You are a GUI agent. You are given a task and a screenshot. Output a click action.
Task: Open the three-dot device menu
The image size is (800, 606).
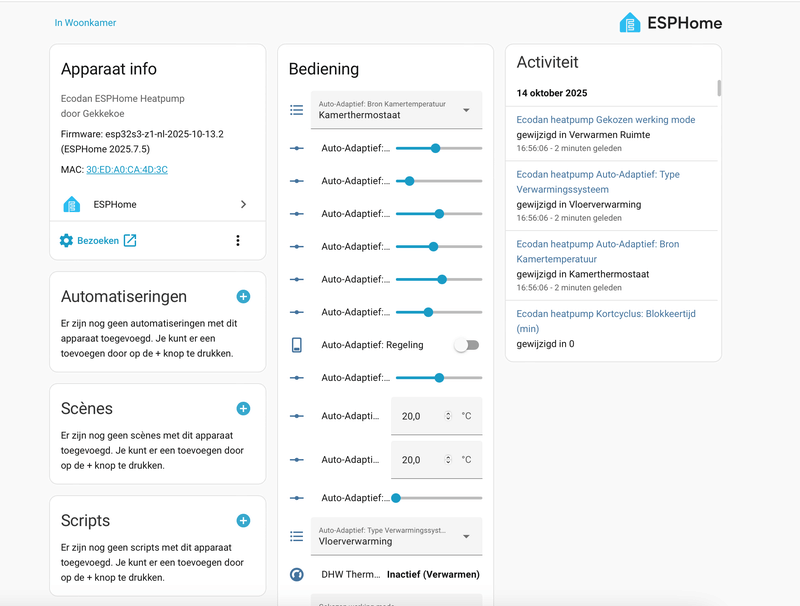click(238, 241)
